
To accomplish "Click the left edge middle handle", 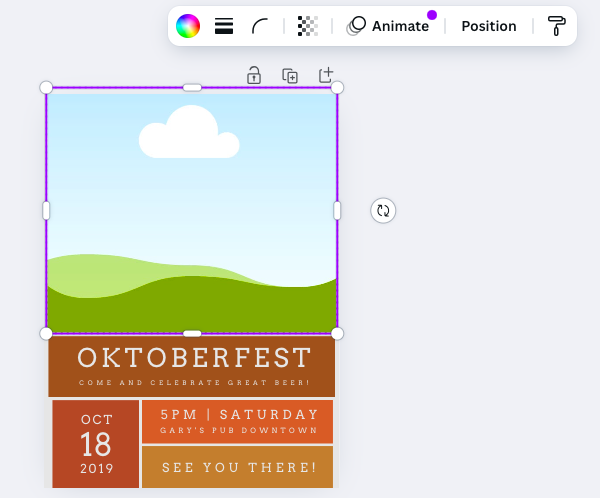I will [x=46, y=211].
